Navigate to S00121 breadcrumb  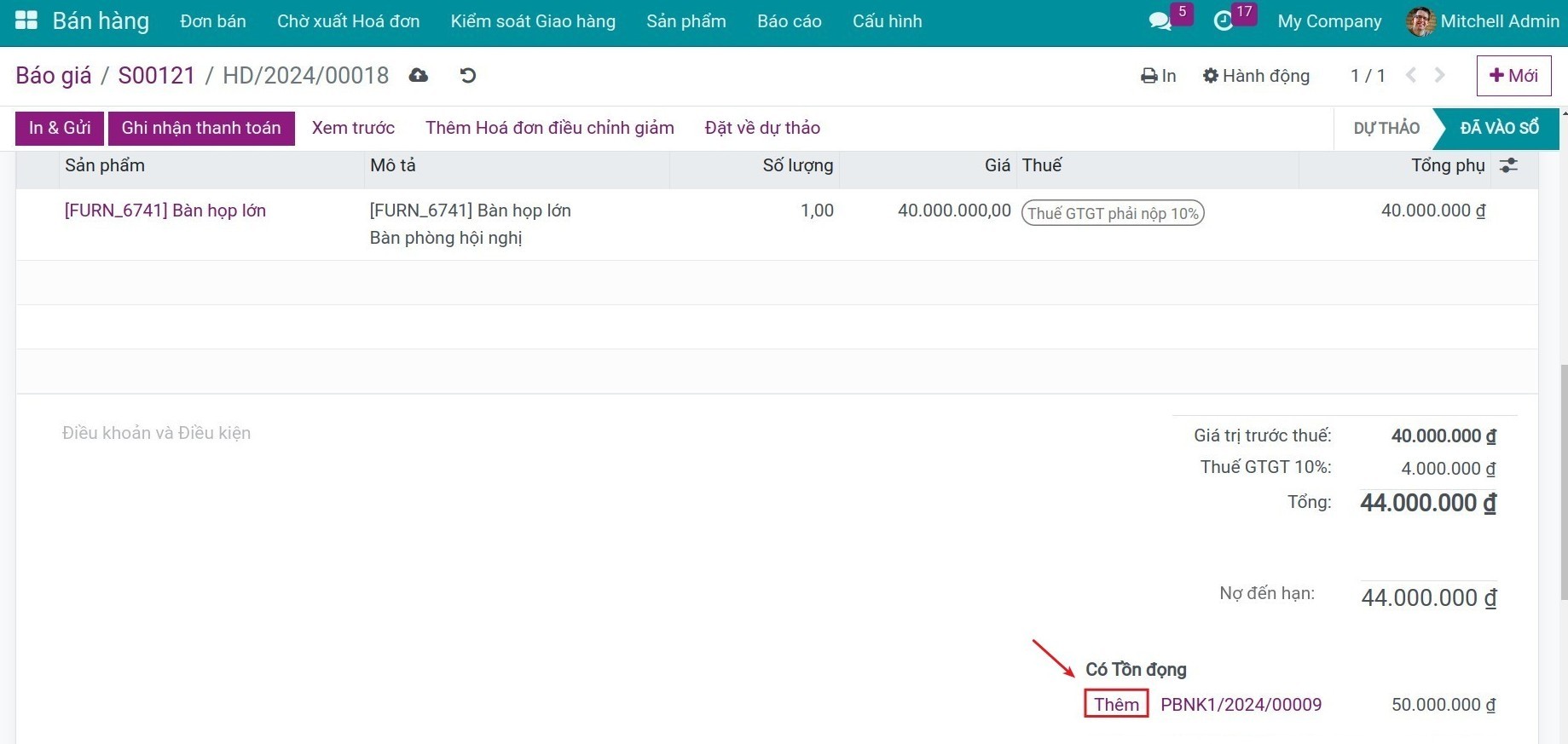pyautogui.click(x=157, y=76)
